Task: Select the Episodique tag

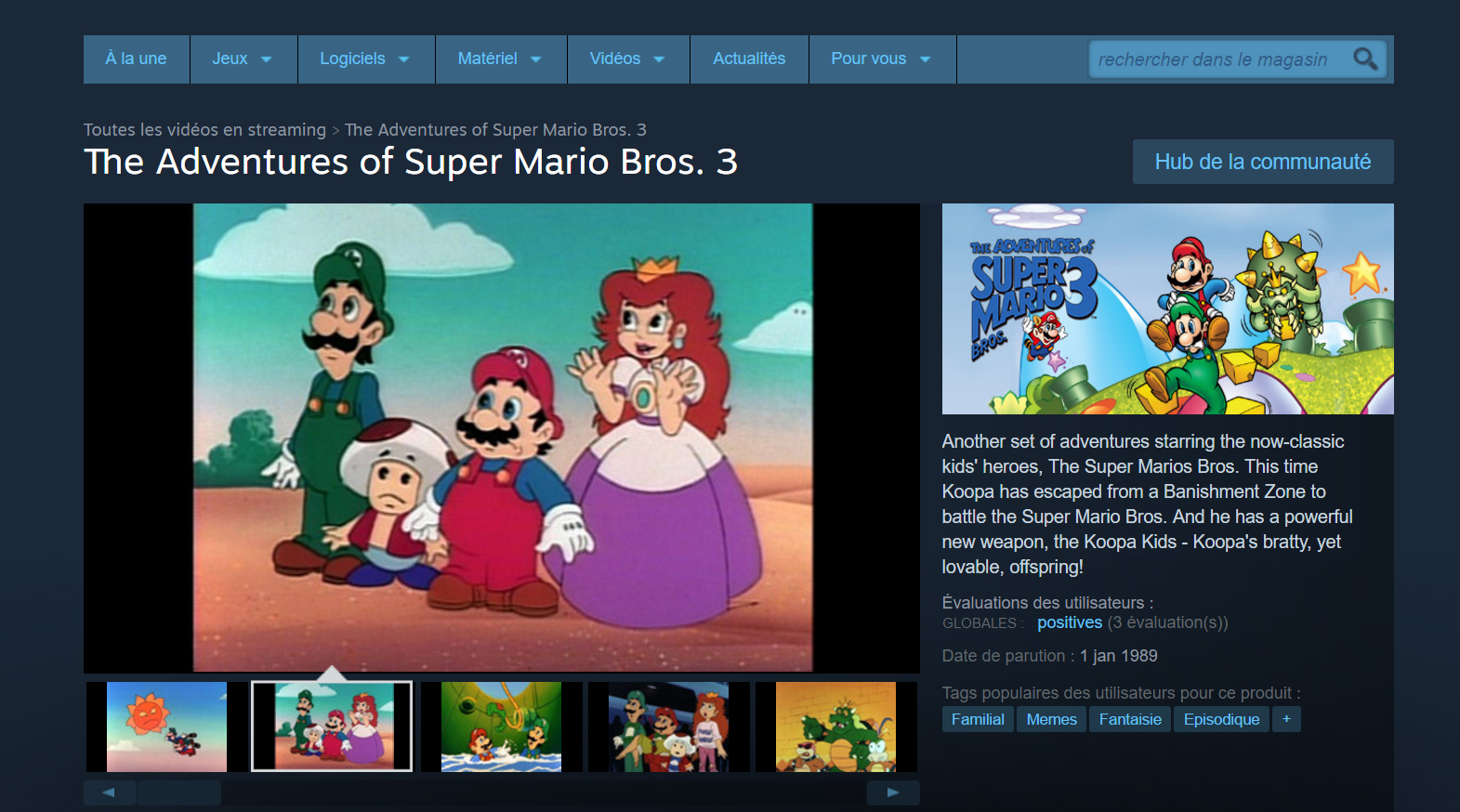Action: (x=1221, y=719)
